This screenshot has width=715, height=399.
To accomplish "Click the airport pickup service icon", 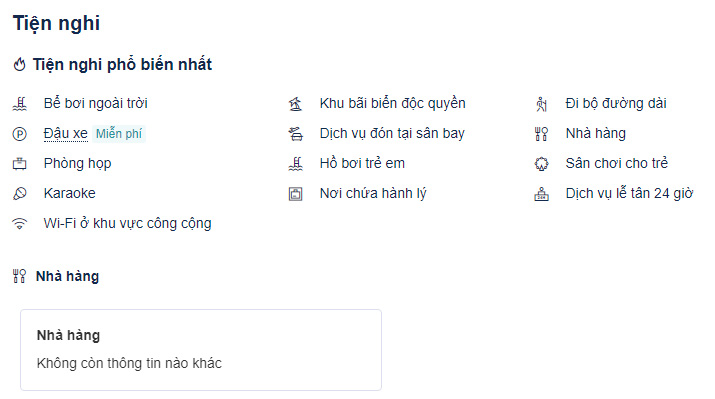I will 295,134.
